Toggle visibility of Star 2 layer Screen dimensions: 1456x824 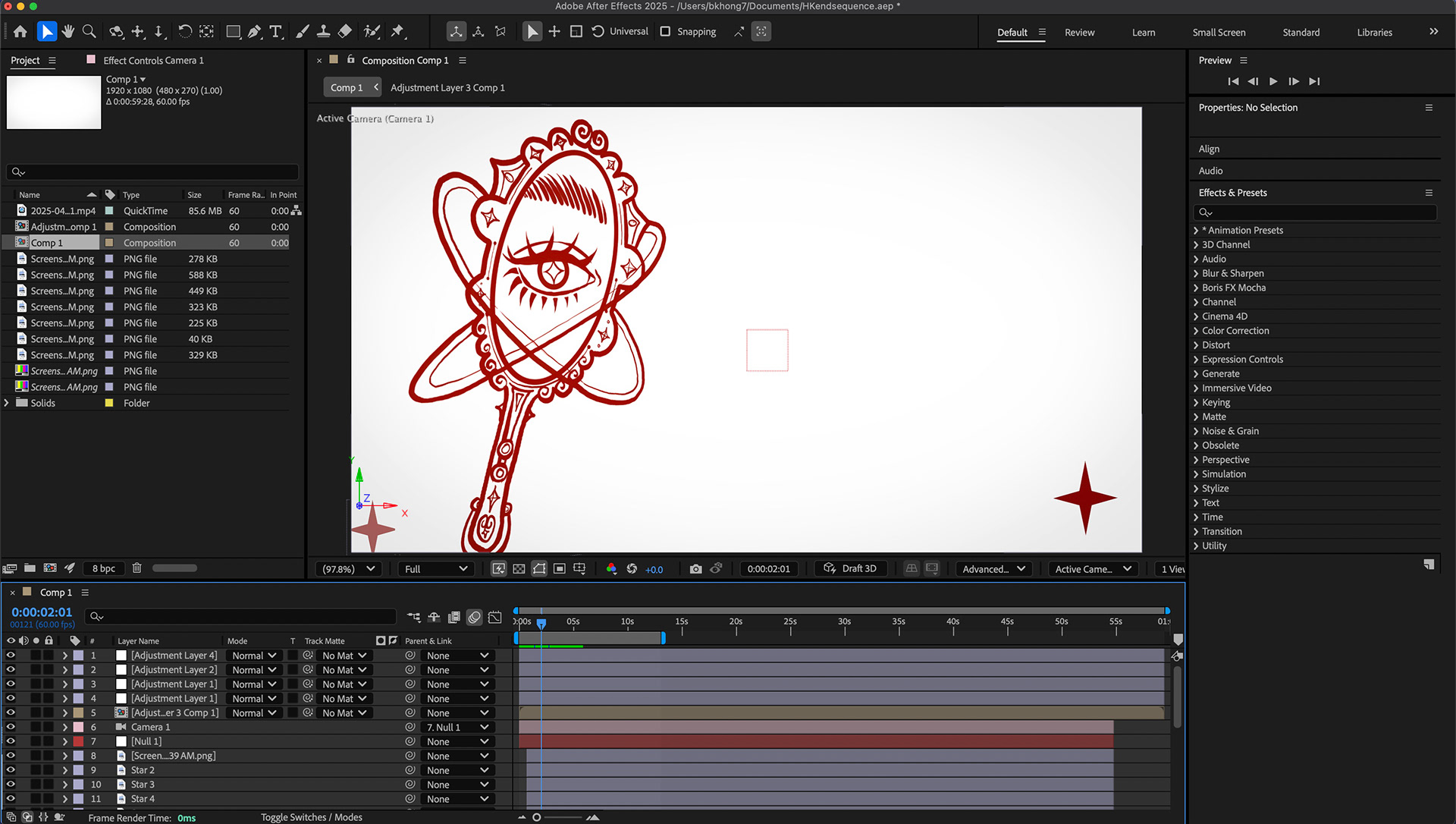tap(11, 770)
